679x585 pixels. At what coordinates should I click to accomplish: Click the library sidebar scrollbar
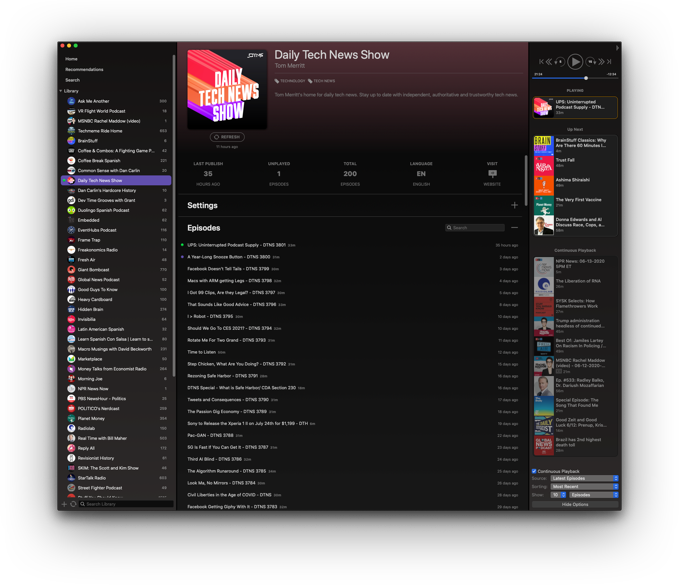174,216
